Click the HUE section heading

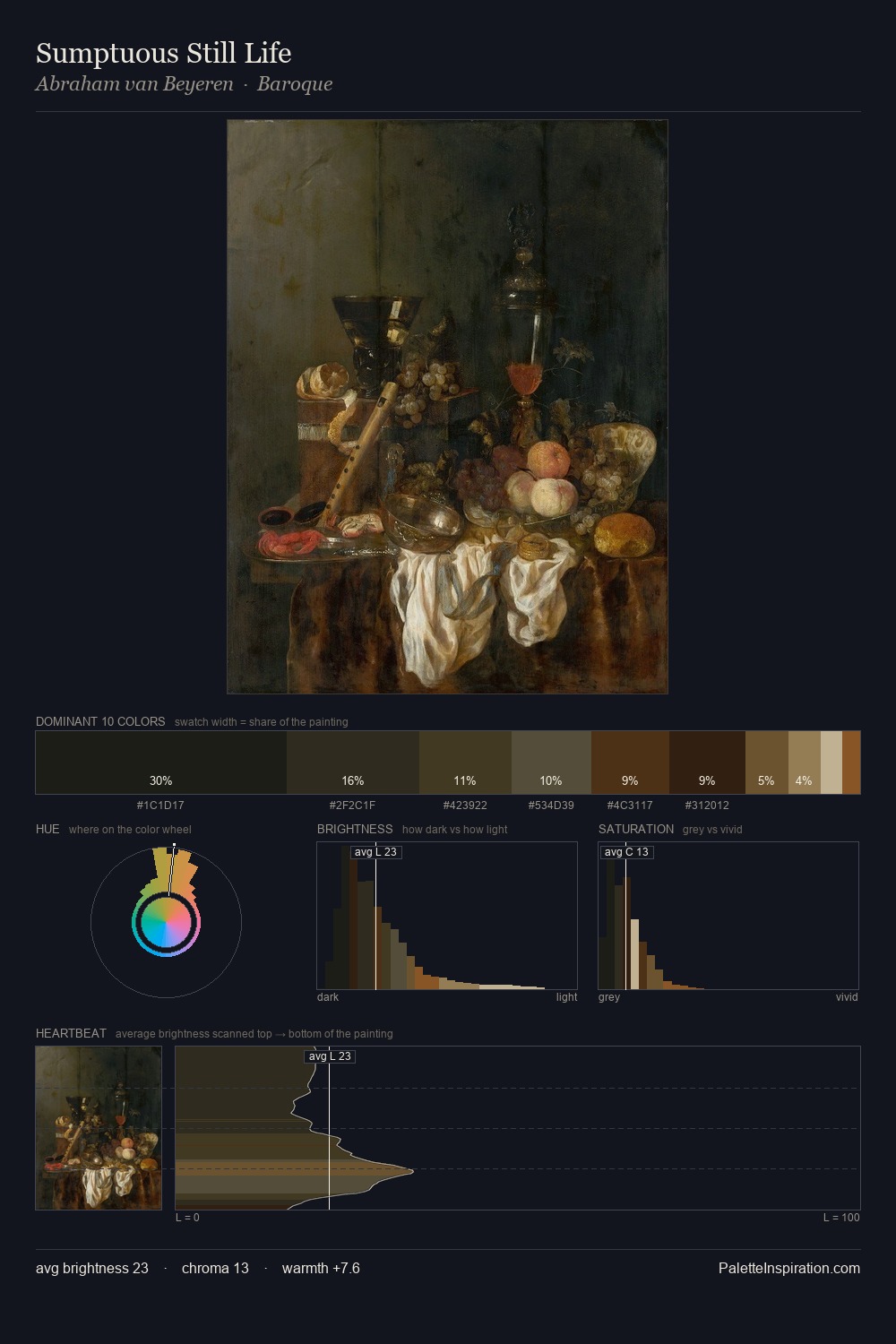pos(47,829)
